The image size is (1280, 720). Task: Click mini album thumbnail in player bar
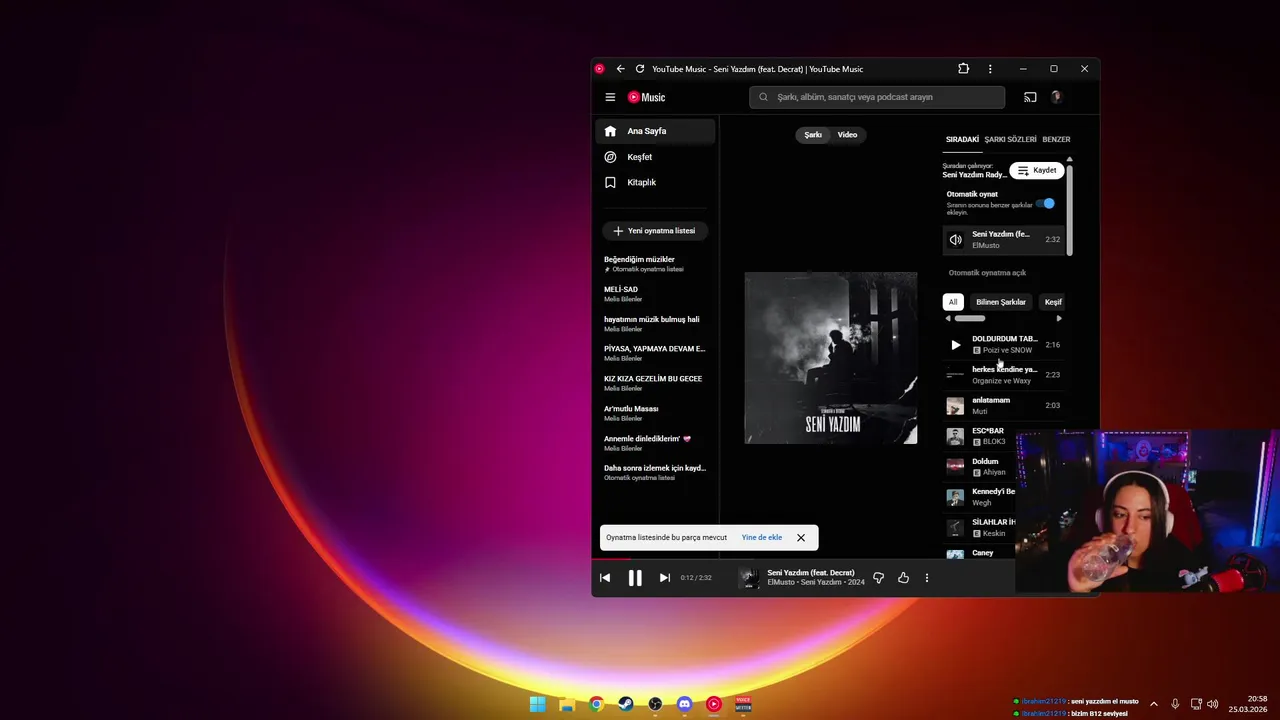[x=748, y=578]
